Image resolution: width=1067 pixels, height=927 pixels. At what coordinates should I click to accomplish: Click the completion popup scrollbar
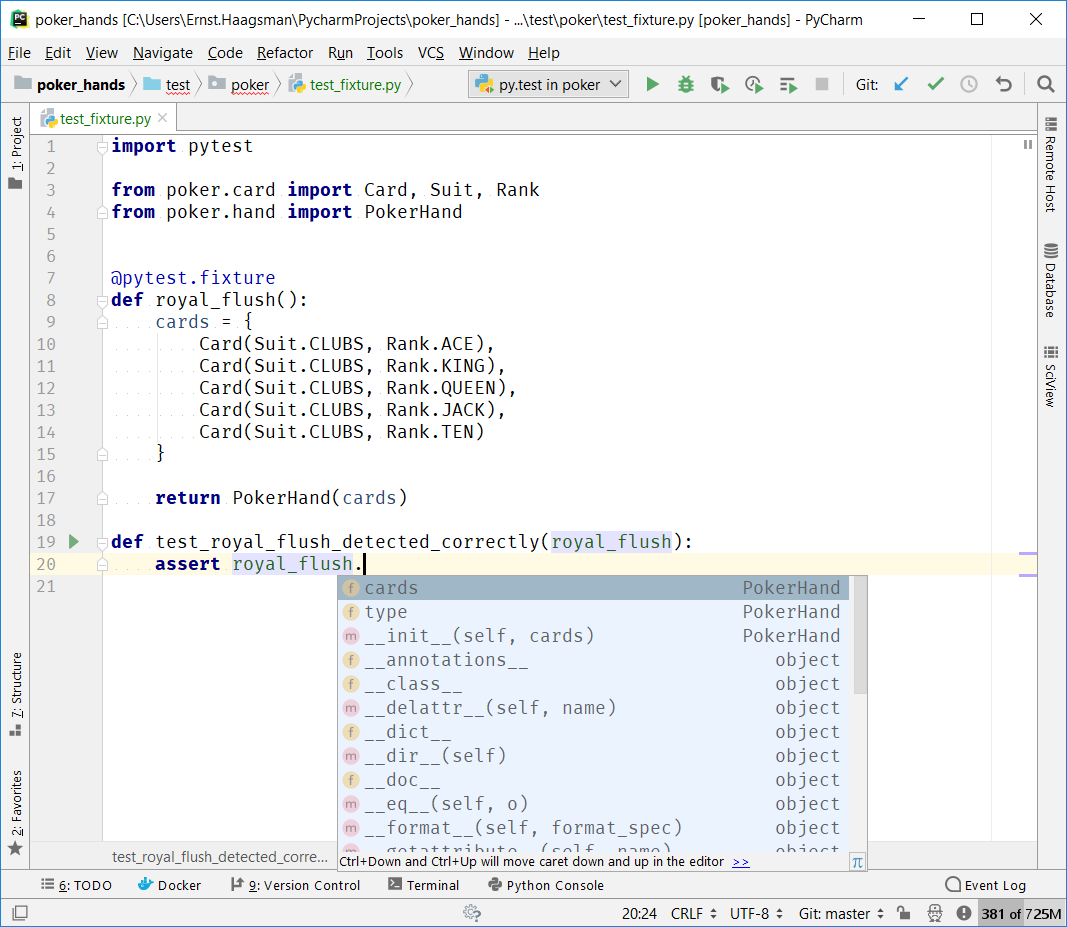click(x=860, y=635)
